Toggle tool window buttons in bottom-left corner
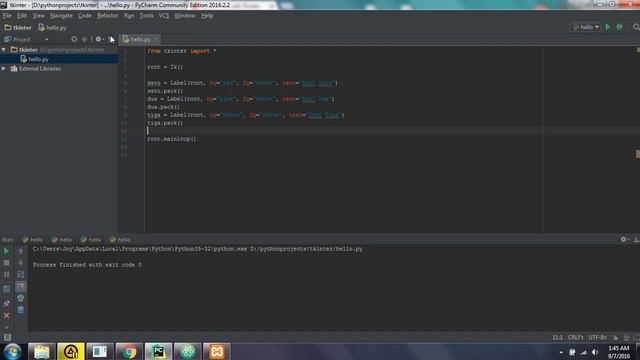This screenshot has height=360, width=640. 7,338
